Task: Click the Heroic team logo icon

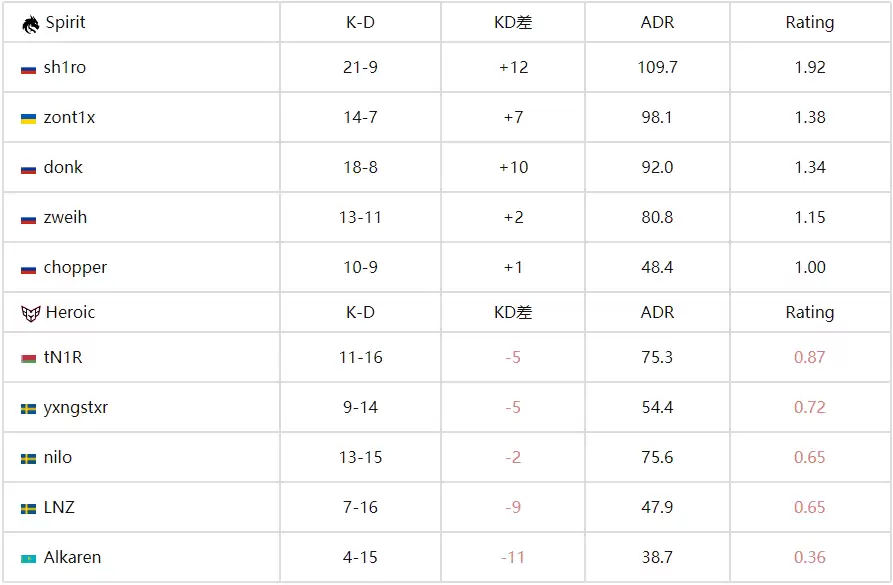Action: click(29, 313)
